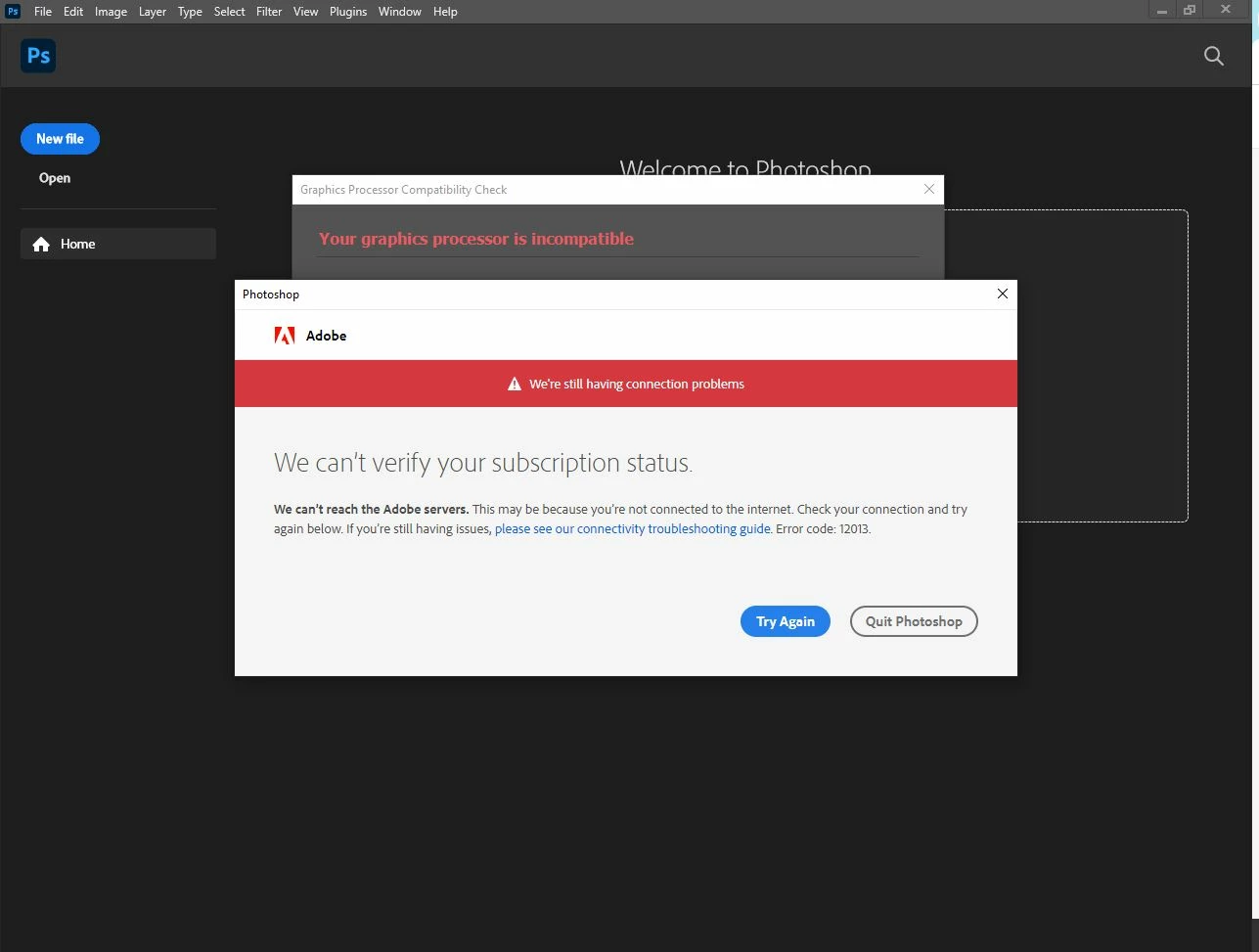The image size is (1259, 952).
Task: Click the Home icon in sidebar
Action: (41, 245)
